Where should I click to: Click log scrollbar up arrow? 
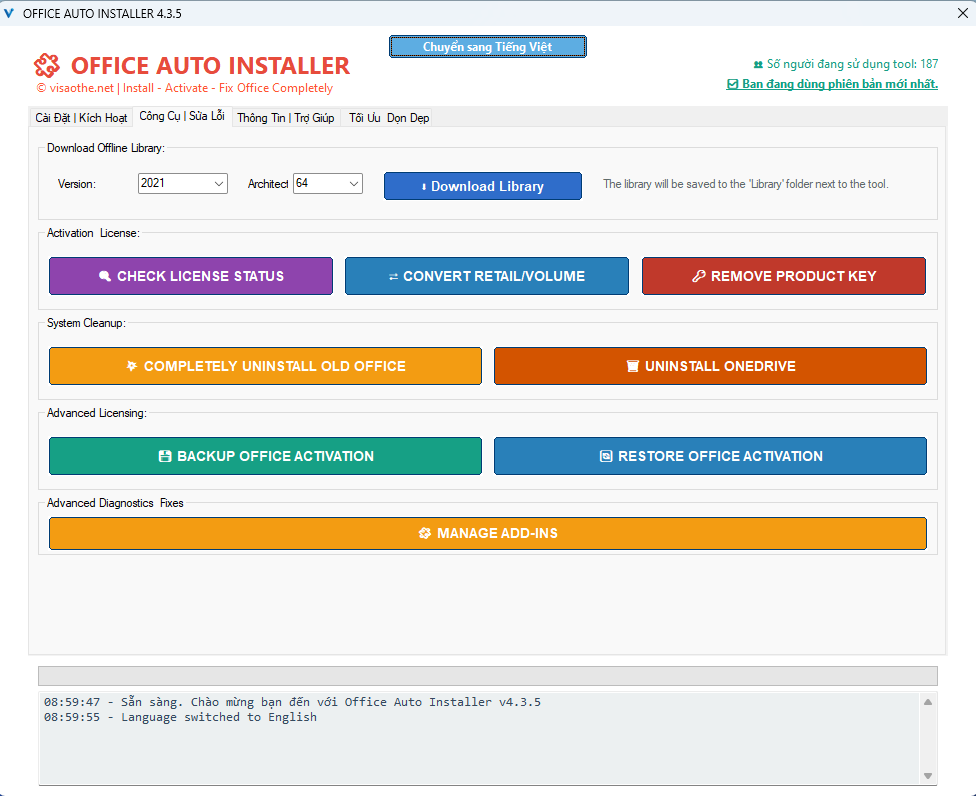click(x=927, y=702)
